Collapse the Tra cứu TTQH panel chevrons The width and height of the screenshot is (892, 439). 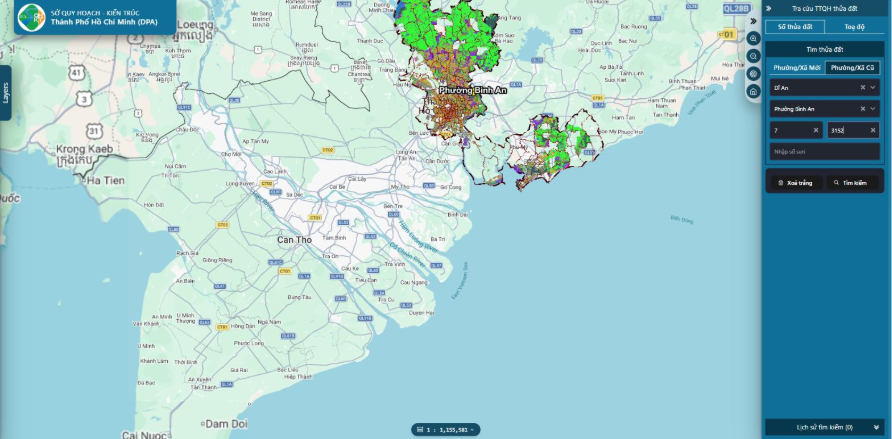point(769,9)
